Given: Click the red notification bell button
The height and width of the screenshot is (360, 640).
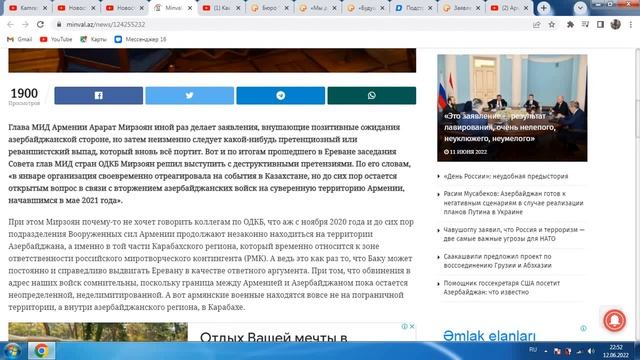Looking at the screenshot, I should 614,320.
